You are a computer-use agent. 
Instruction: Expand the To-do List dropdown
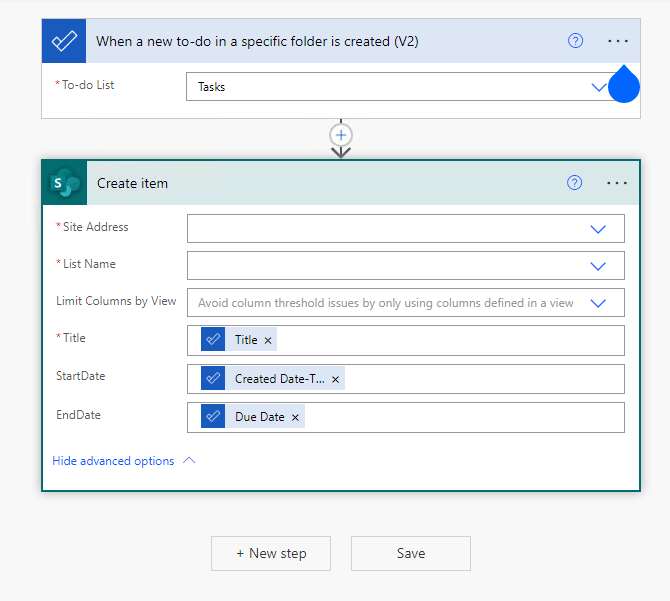[598, 87]
